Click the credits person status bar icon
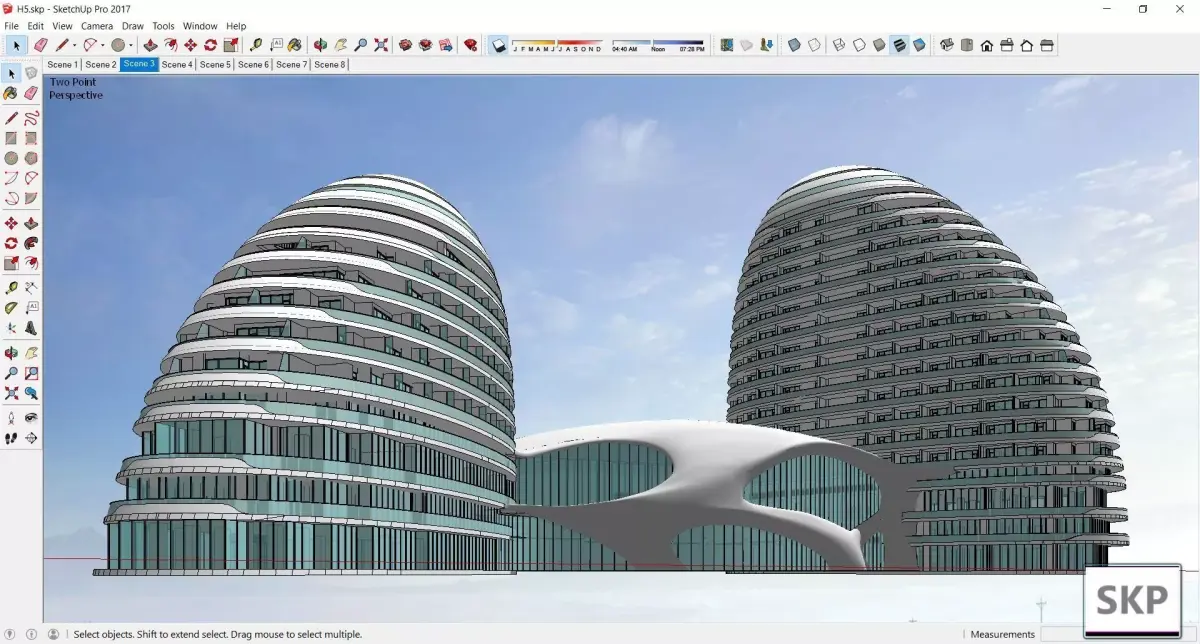1200x644 pixels. point(33,634)
